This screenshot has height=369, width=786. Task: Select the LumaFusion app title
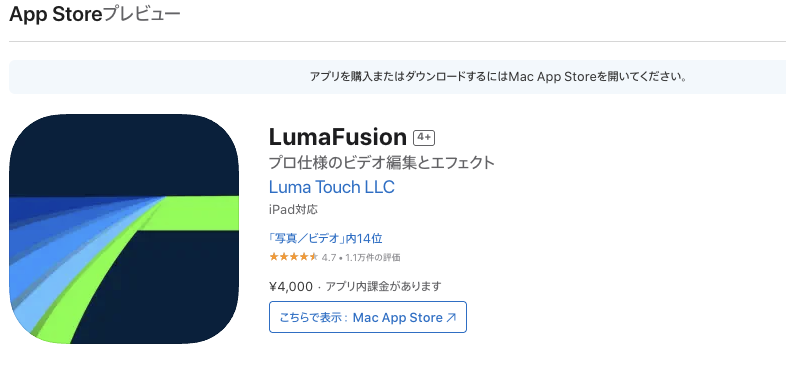[337, 136]
